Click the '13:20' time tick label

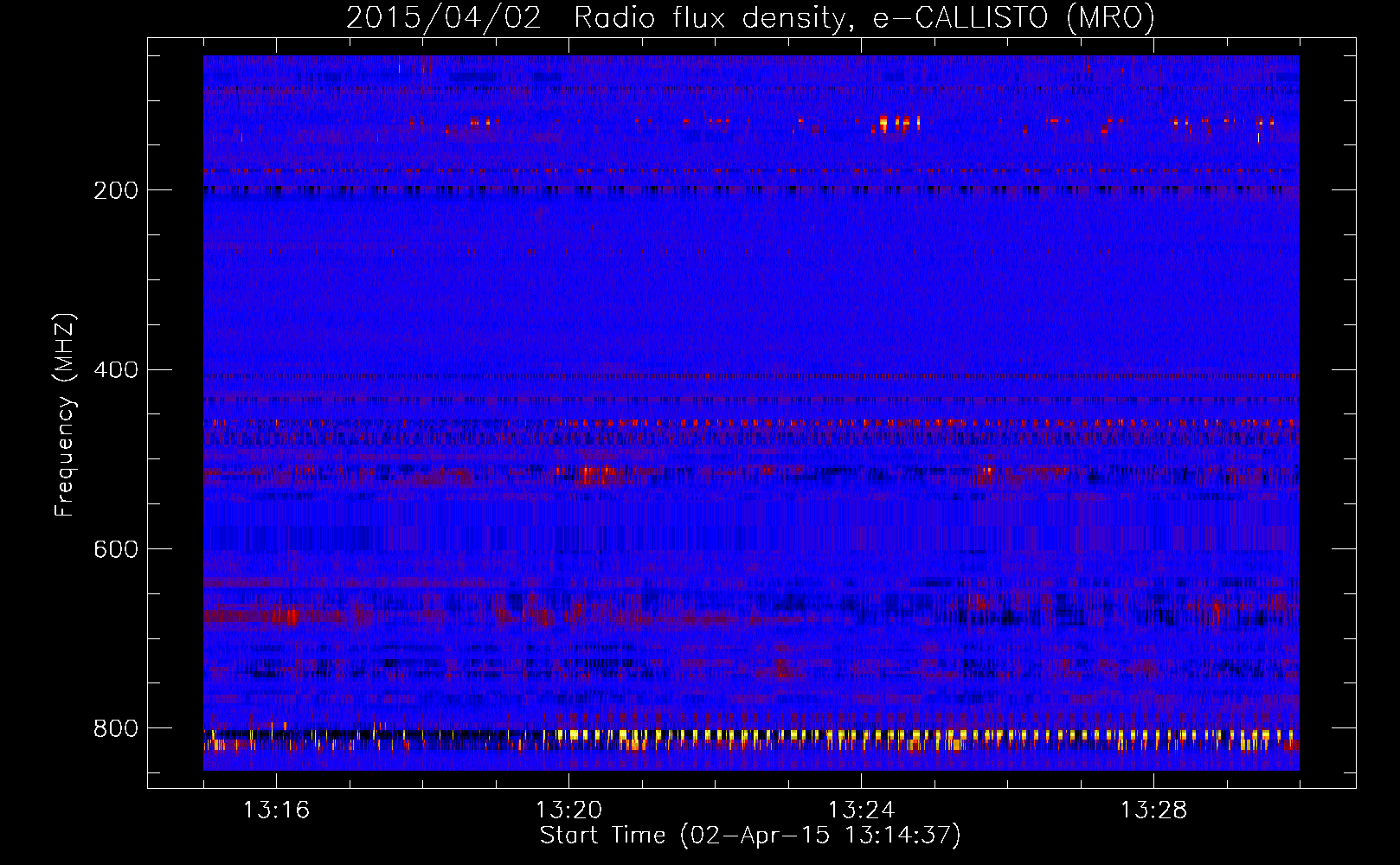click(568, 810)
